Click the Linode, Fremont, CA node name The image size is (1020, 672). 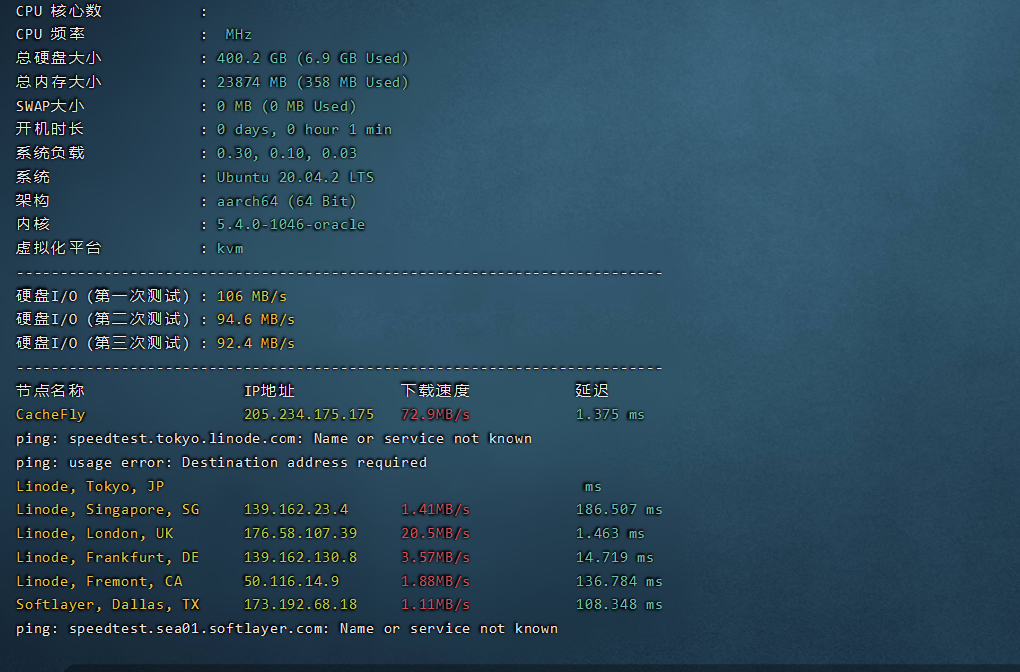99,581
